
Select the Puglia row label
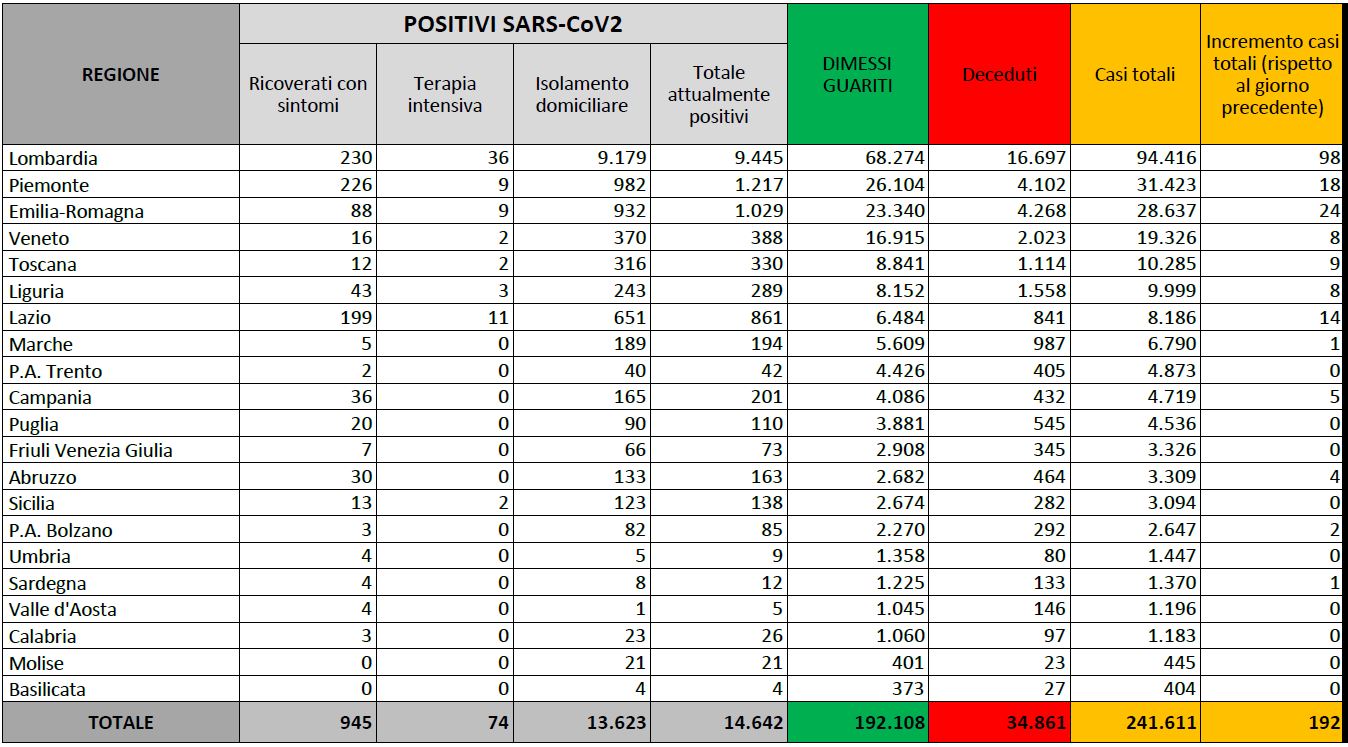coord(33,425)
